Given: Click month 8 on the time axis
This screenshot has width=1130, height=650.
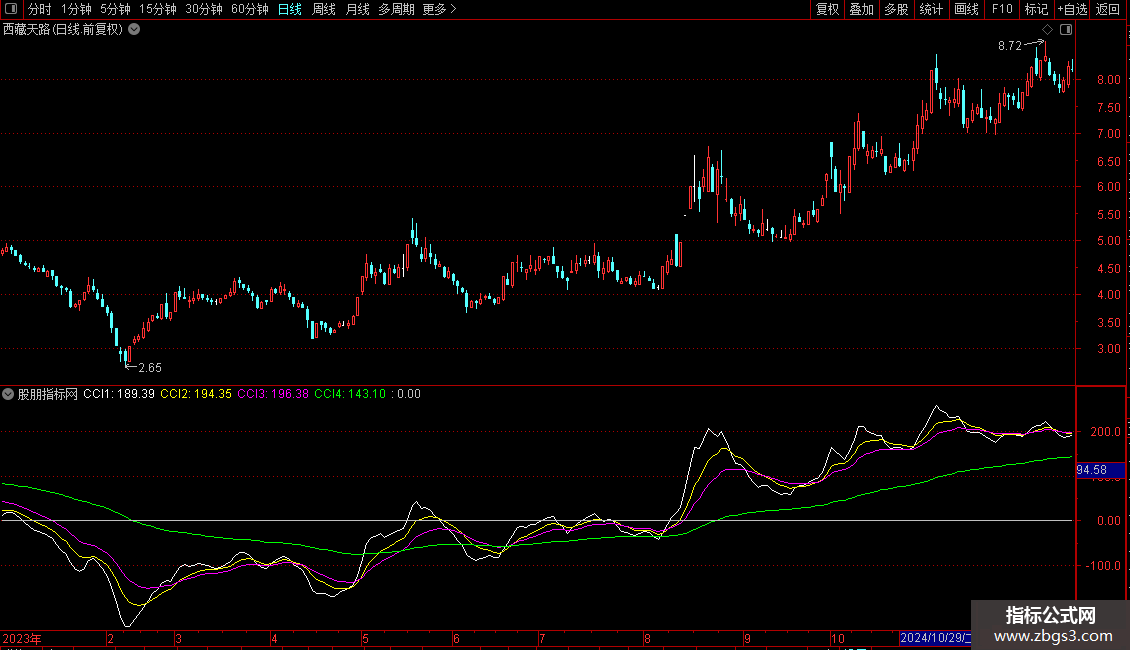Looking at the screenshot, I should pos(647,638).
